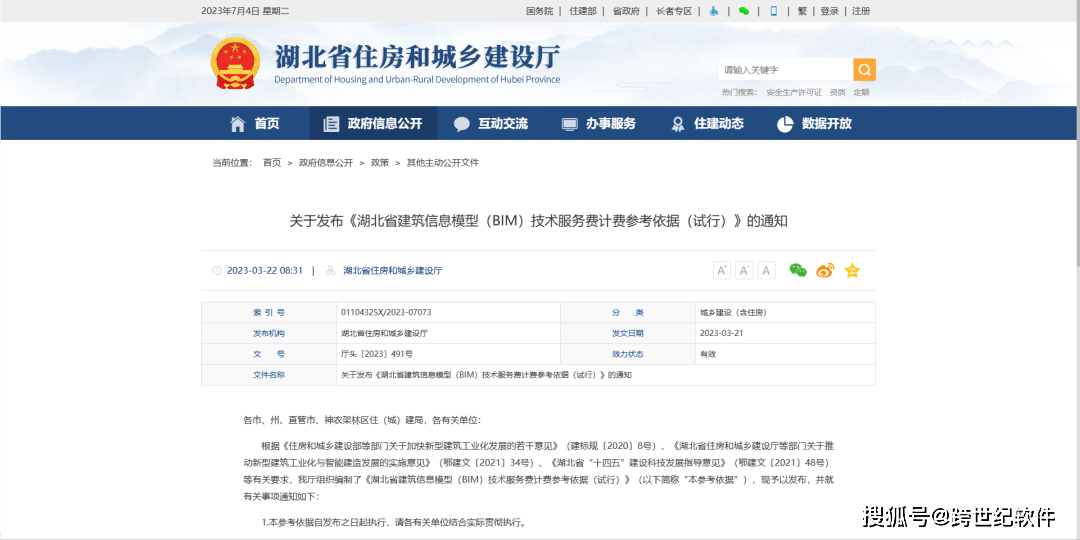Select hot search term 资质
The height and width of the screenshot is (540, 1080).
(x=838, y=92)
